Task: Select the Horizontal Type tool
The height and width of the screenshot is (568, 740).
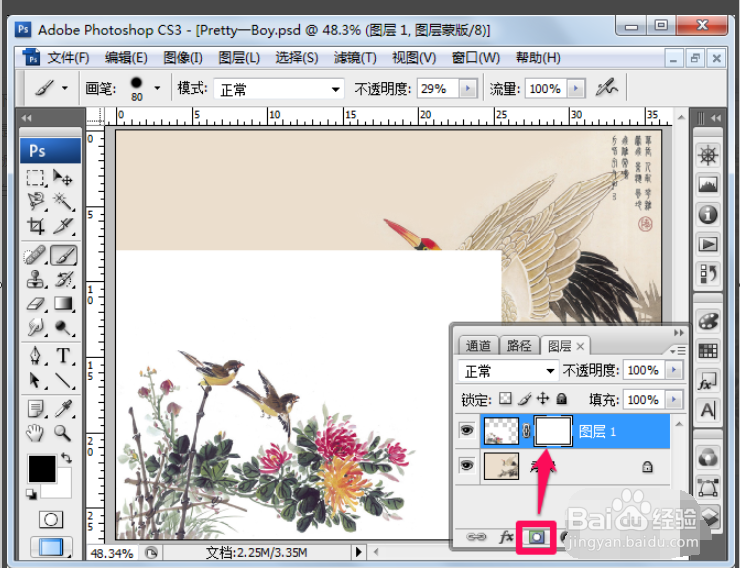Action: (64, 356)
